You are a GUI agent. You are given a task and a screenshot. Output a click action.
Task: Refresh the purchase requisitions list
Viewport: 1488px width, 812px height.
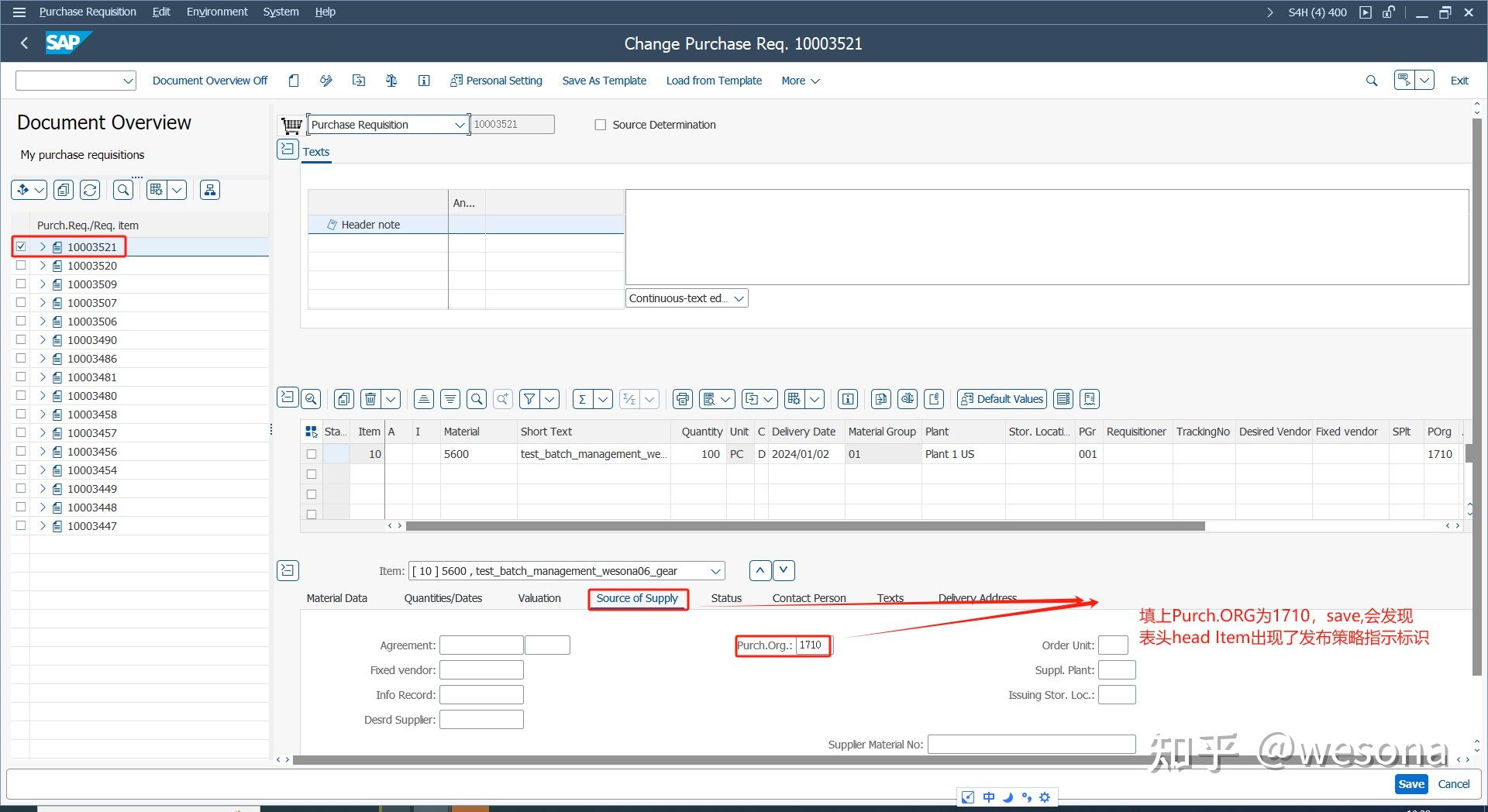coord(90,189)
